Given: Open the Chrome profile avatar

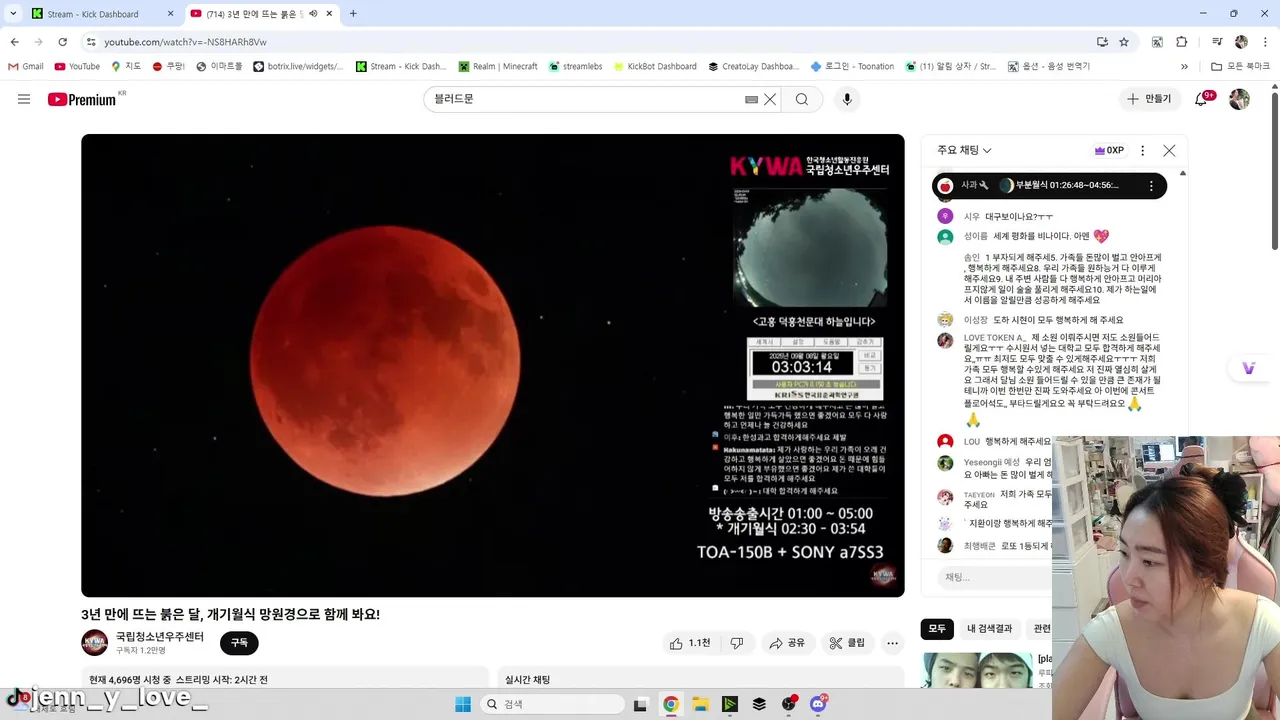Looking at the screenshot, I should click(1241, 42).
